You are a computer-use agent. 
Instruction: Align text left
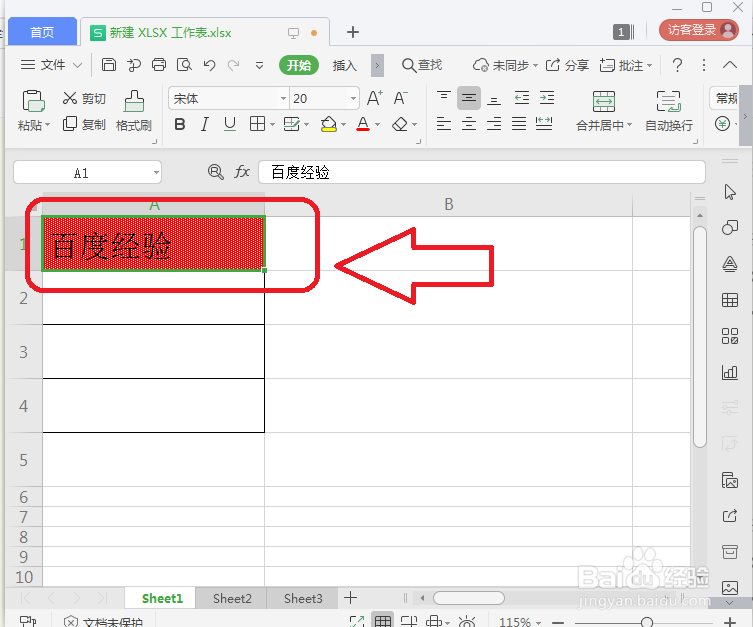(444, 124)
